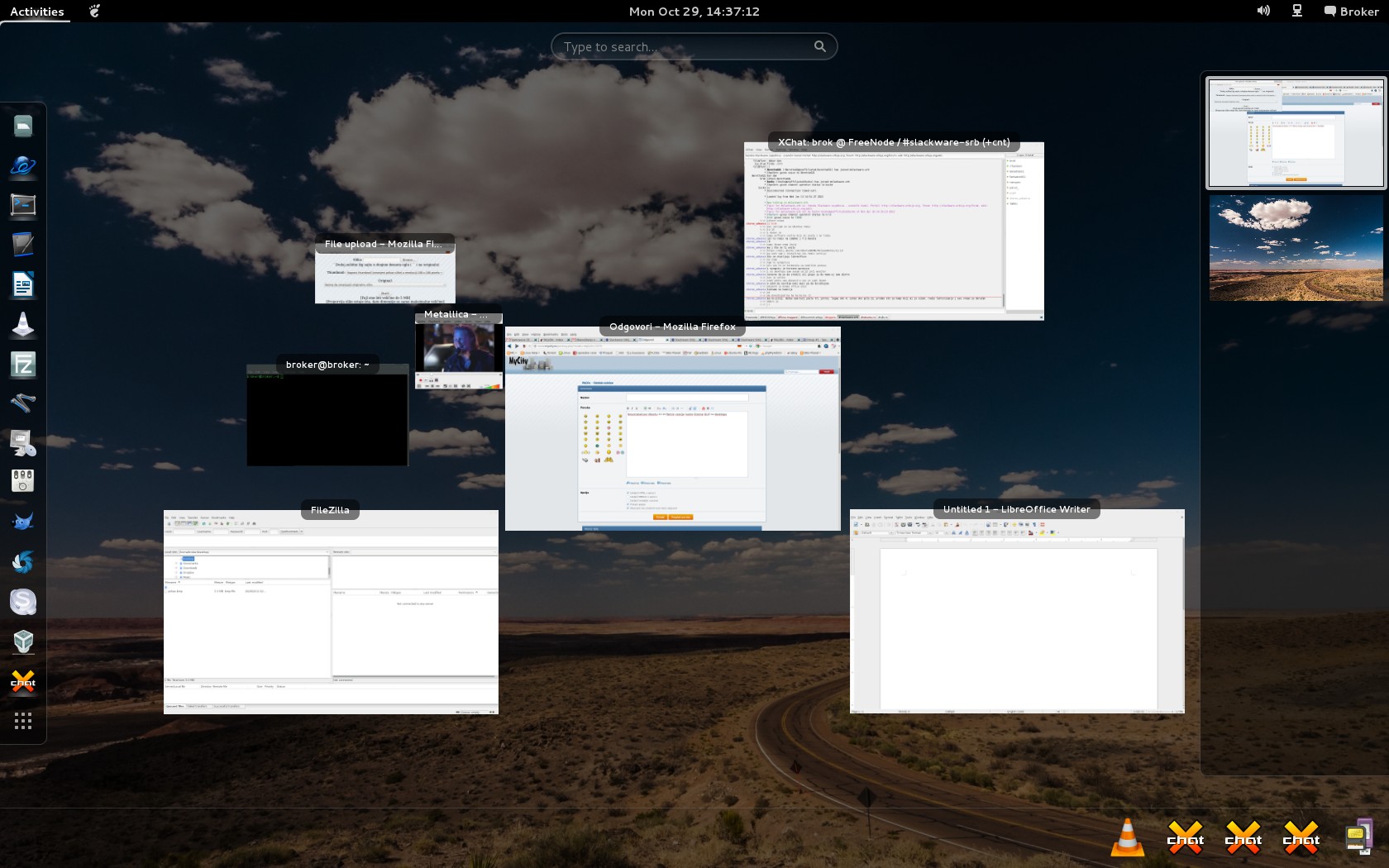Click the XChat icon in the dash
This screenshot has width=1389, height=868.
23,682
